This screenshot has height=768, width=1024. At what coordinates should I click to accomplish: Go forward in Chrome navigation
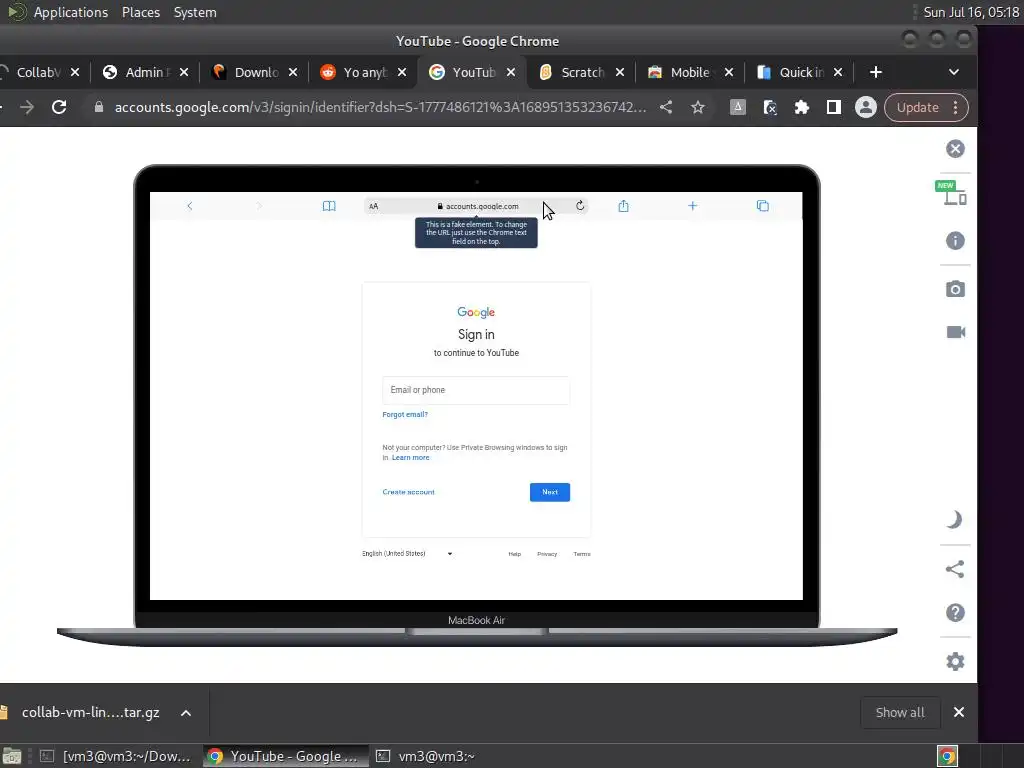click(27, 107)
